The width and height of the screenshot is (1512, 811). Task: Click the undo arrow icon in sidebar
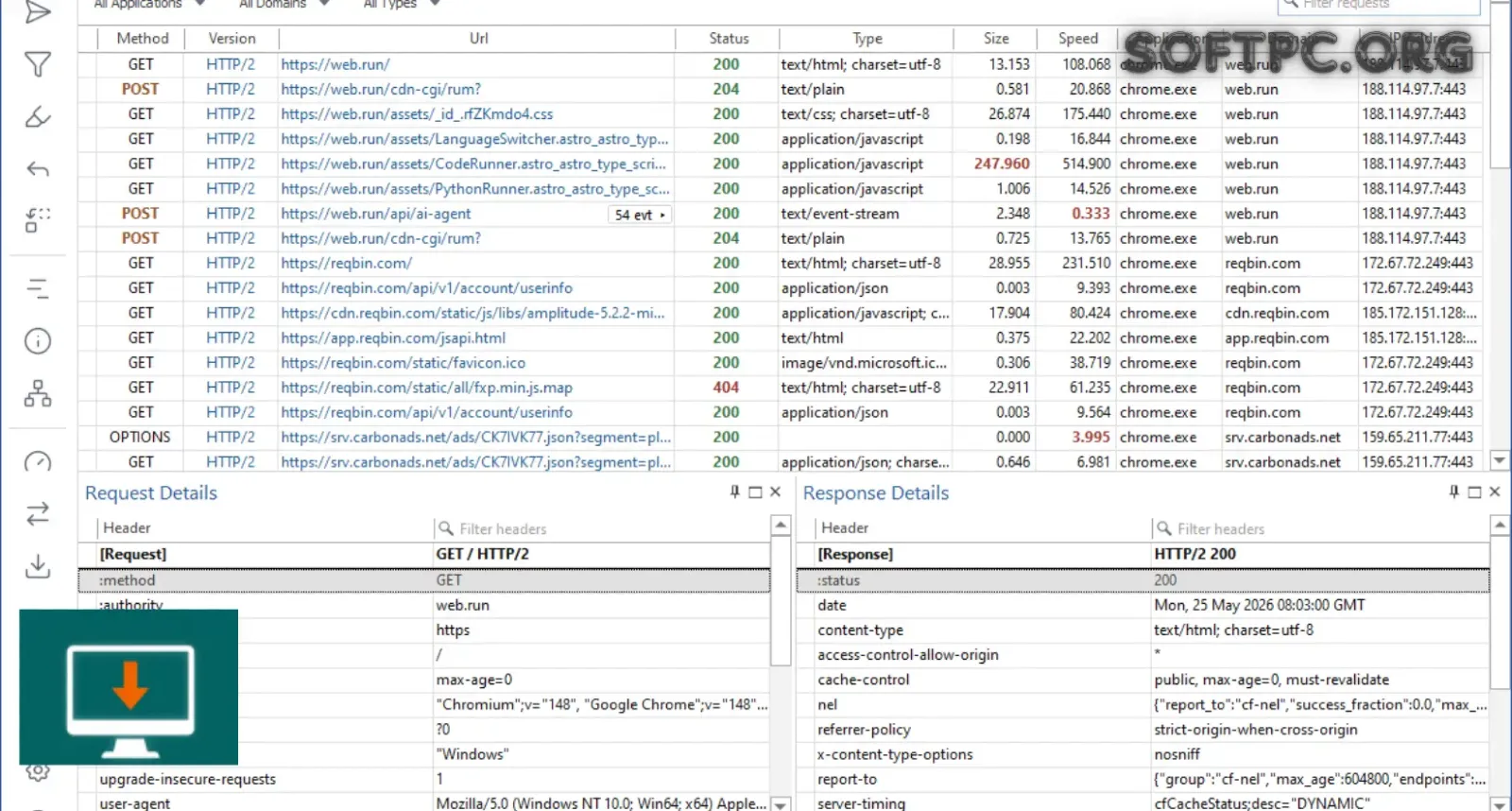point(37,170)
